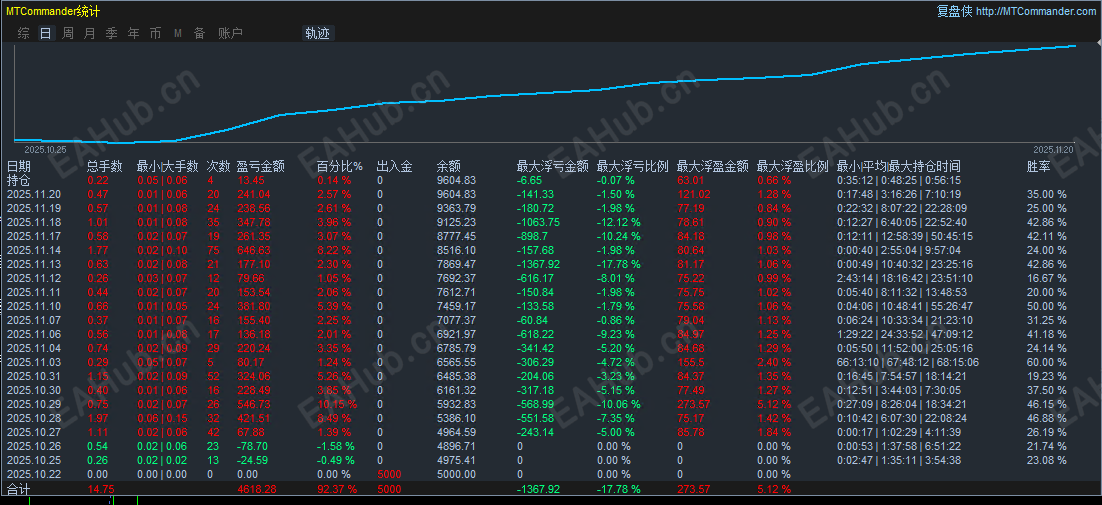Click the 最大浮亏比例 column header
Viewport: 1102px width, 505px height.
(x=633, y=166)
